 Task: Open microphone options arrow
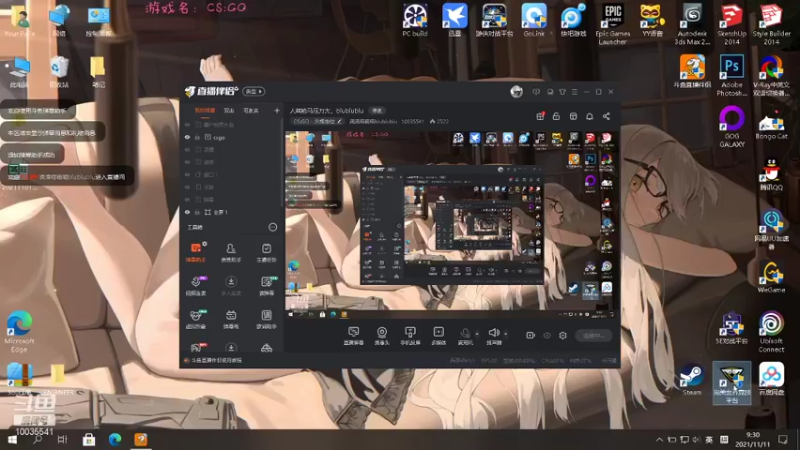click(477, 334)
